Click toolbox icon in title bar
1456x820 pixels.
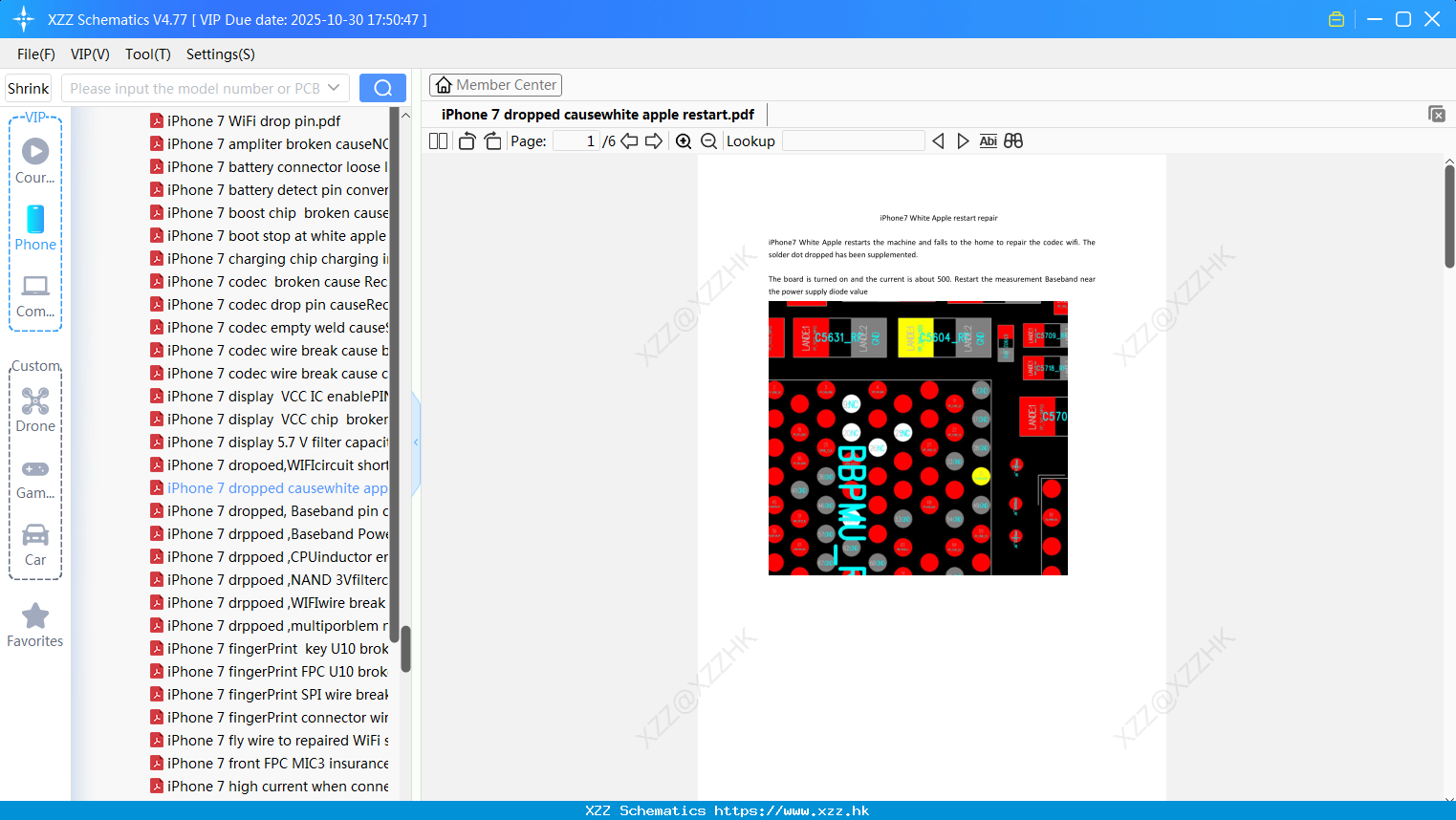[x=1336, y=19]
